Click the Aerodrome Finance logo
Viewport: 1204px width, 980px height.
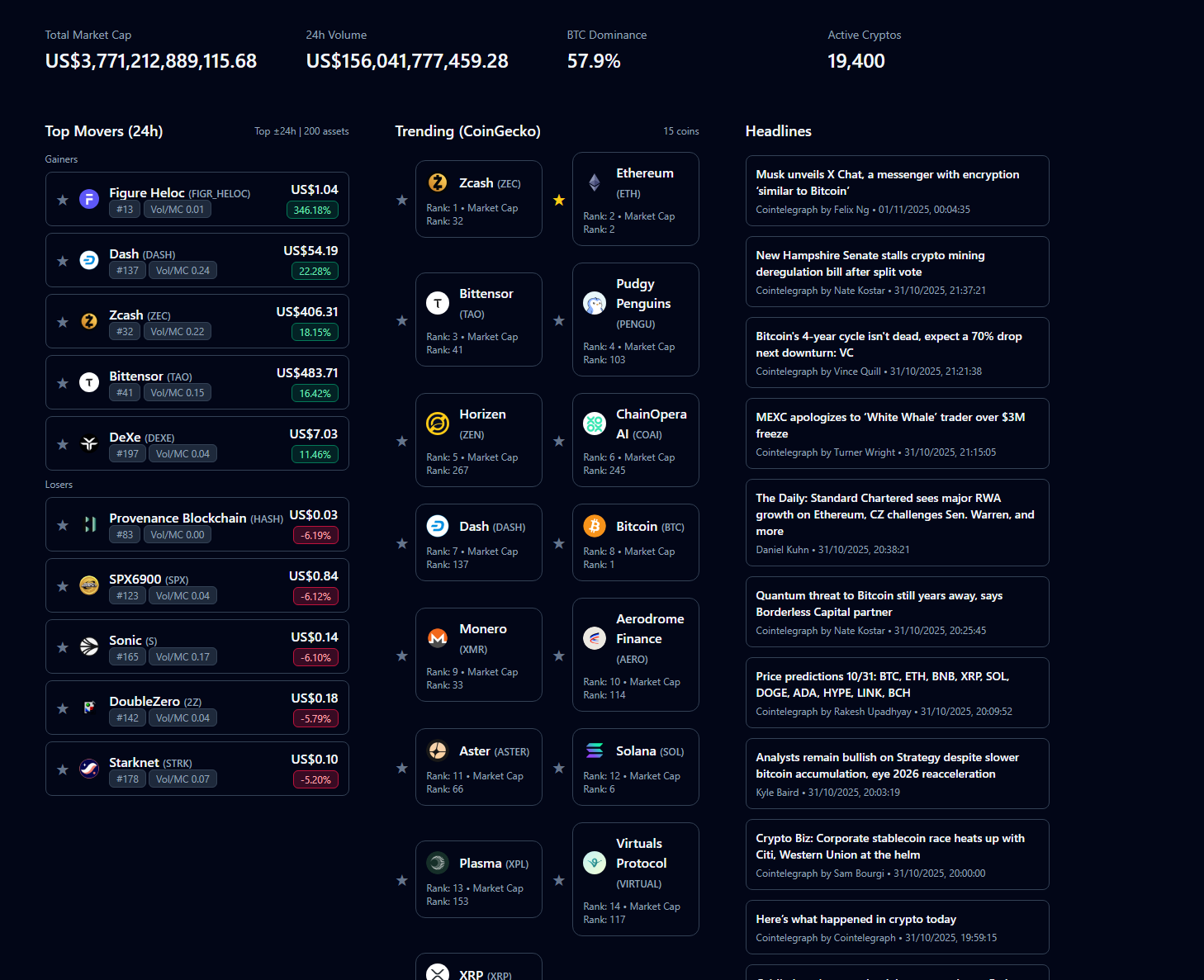point(595,637)
